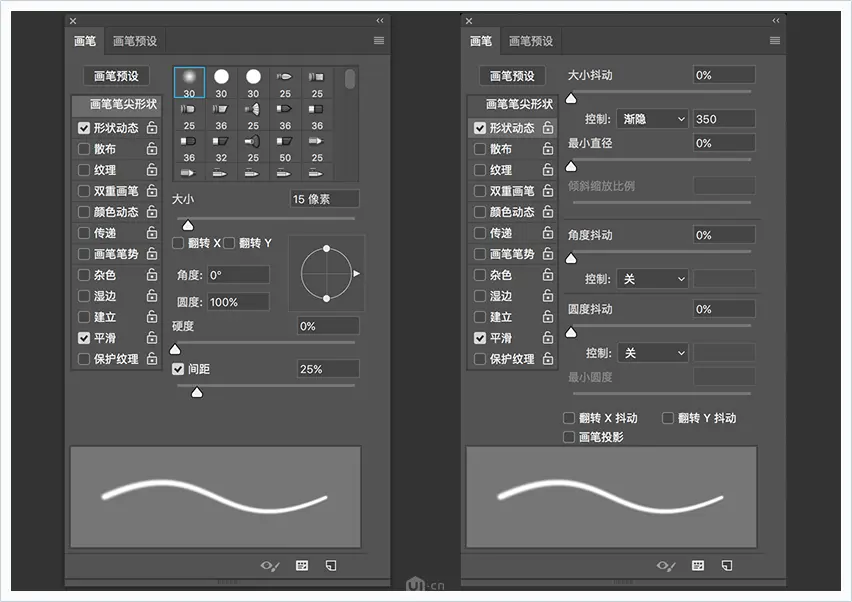Click 画笔预设 button in left panel
Viewport: 852px width, 602px height.
(x=116, y=76)
